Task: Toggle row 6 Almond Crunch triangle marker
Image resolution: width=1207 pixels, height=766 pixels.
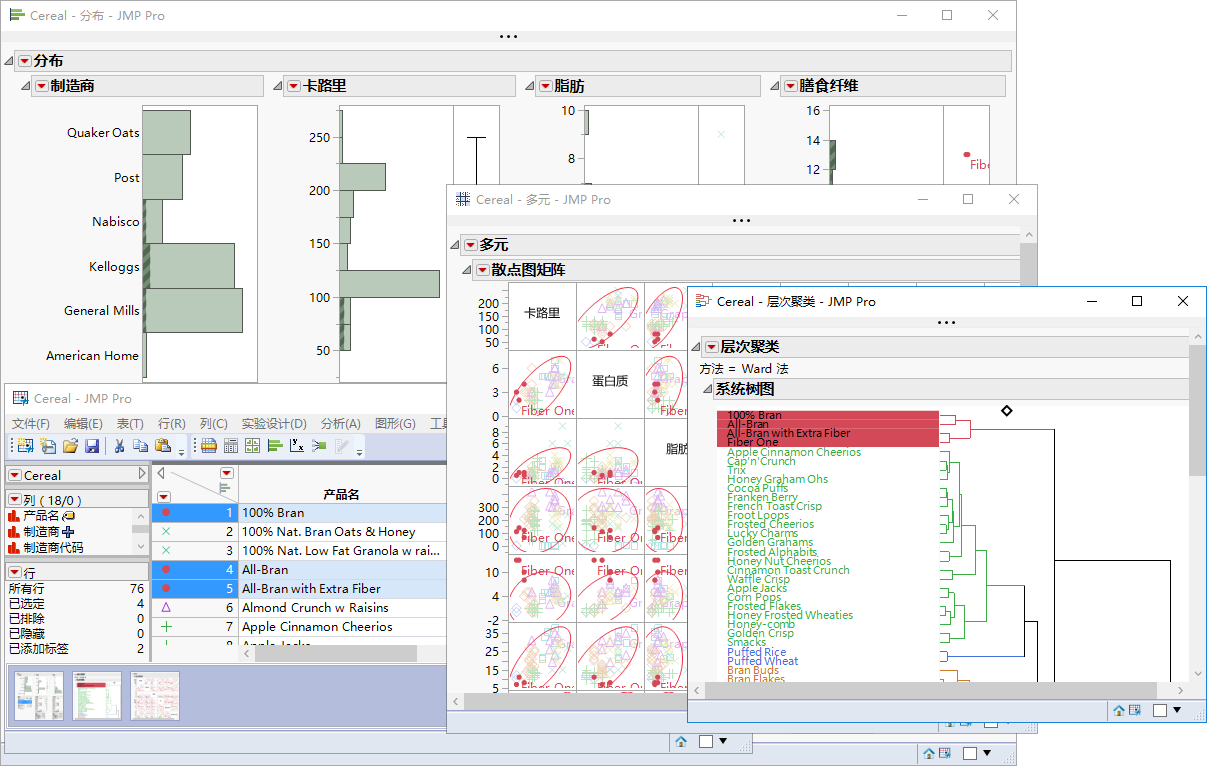Action: pos(166,608)
